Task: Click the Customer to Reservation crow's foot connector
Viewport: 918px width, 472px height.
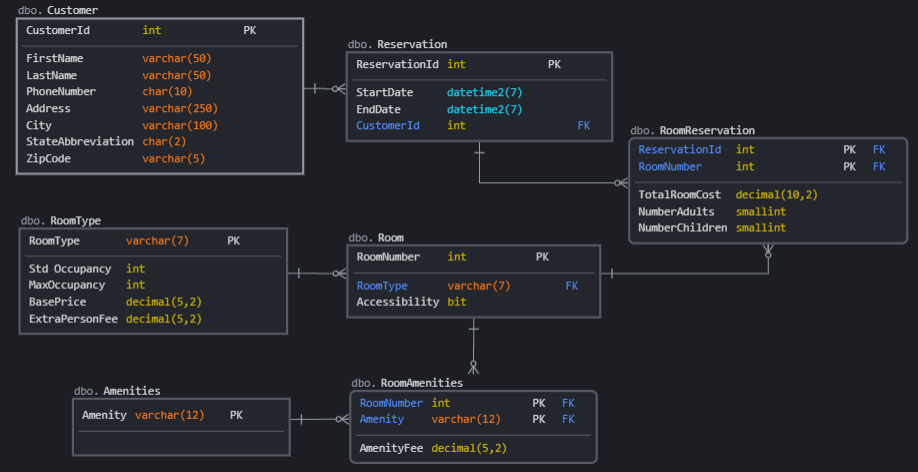Action: 325,88
